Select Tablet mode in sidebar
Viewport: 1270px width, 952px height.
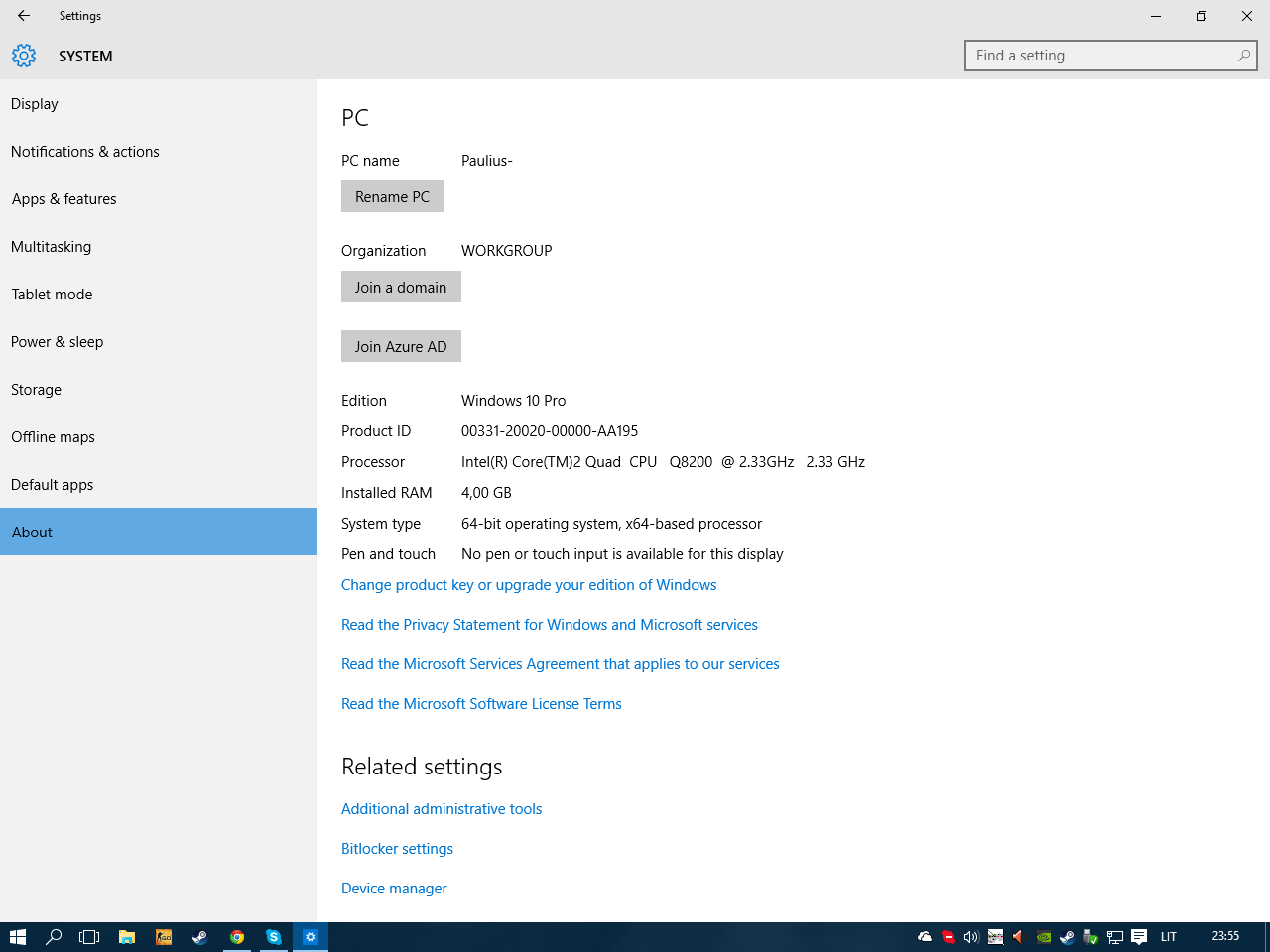[159, 294]
